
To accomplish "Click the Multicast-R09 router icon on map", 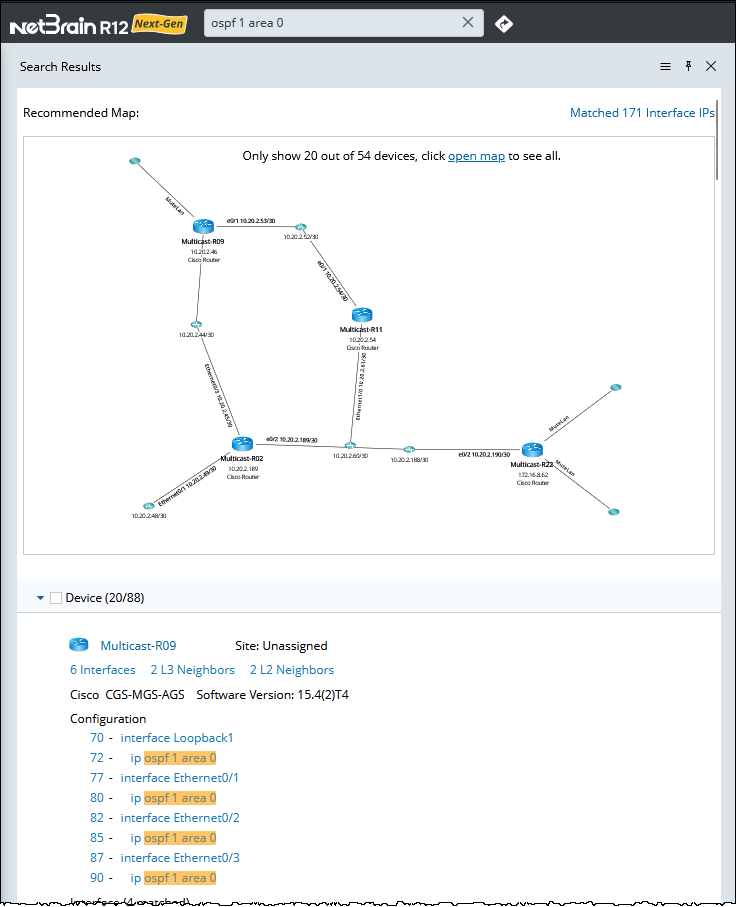I will [x=204, y=227].
